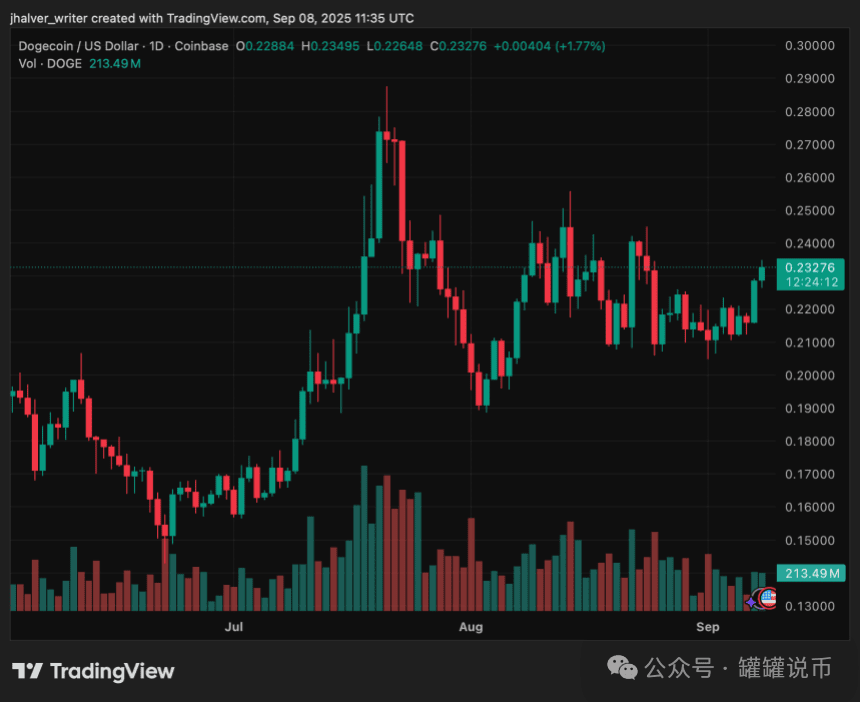Click the countdown timer 12:24:12
This screenshot has height=702, width=860.
pyautogui.click(x=812, y=282)
